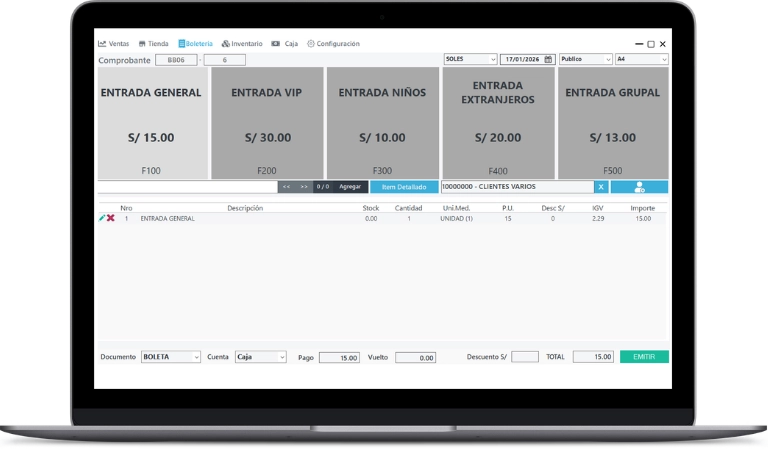Click the Agregar button

pos(350,187)
